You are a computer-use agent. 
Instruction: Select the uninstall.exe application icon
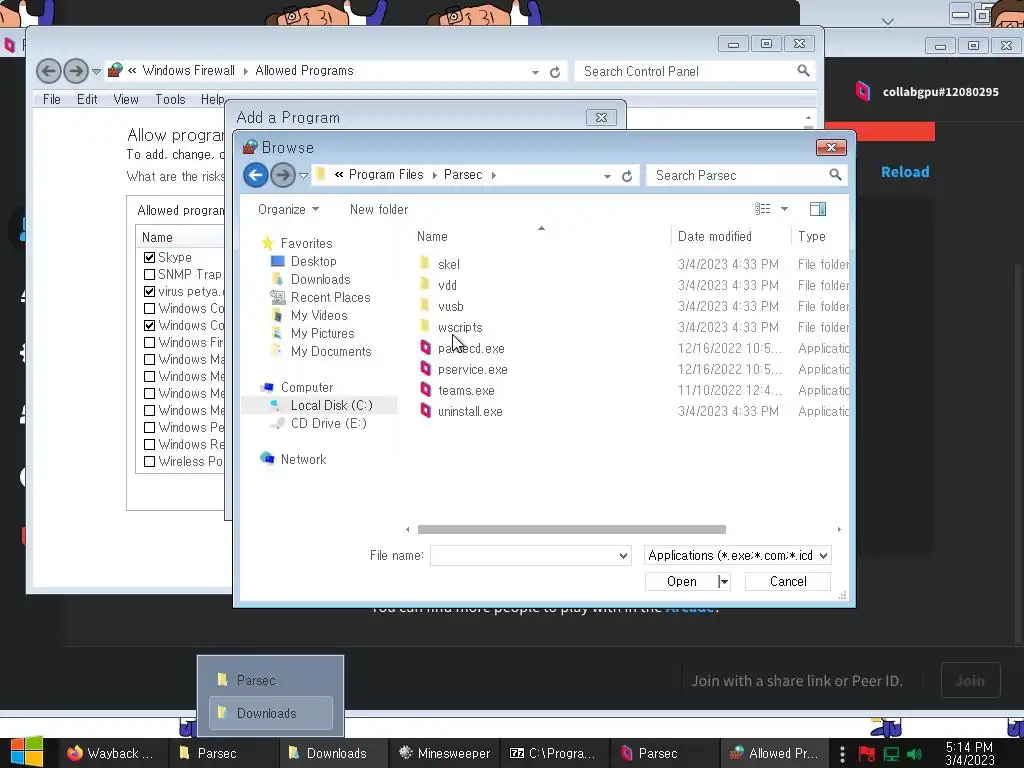tap(426, 411)
